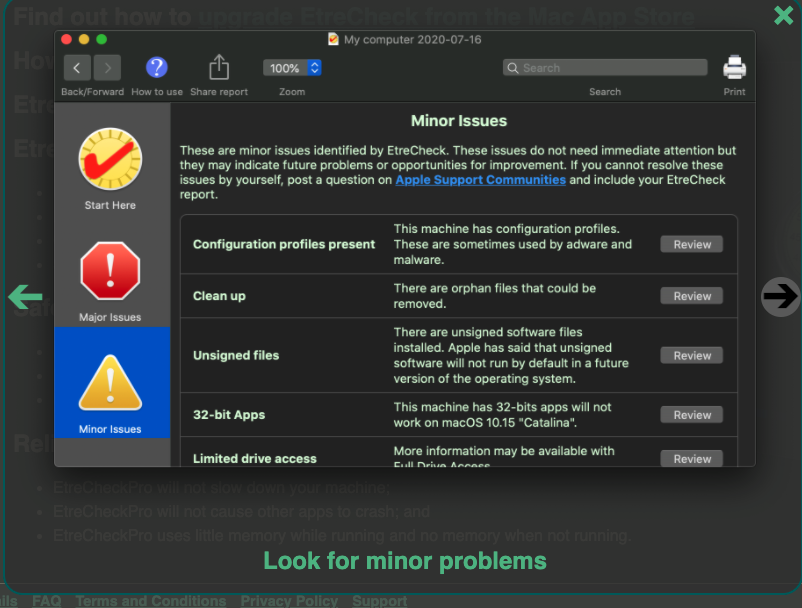Click the 'Clean up' row label
The height and width of the screenshot is (608, 802).
tap(219, 296)
